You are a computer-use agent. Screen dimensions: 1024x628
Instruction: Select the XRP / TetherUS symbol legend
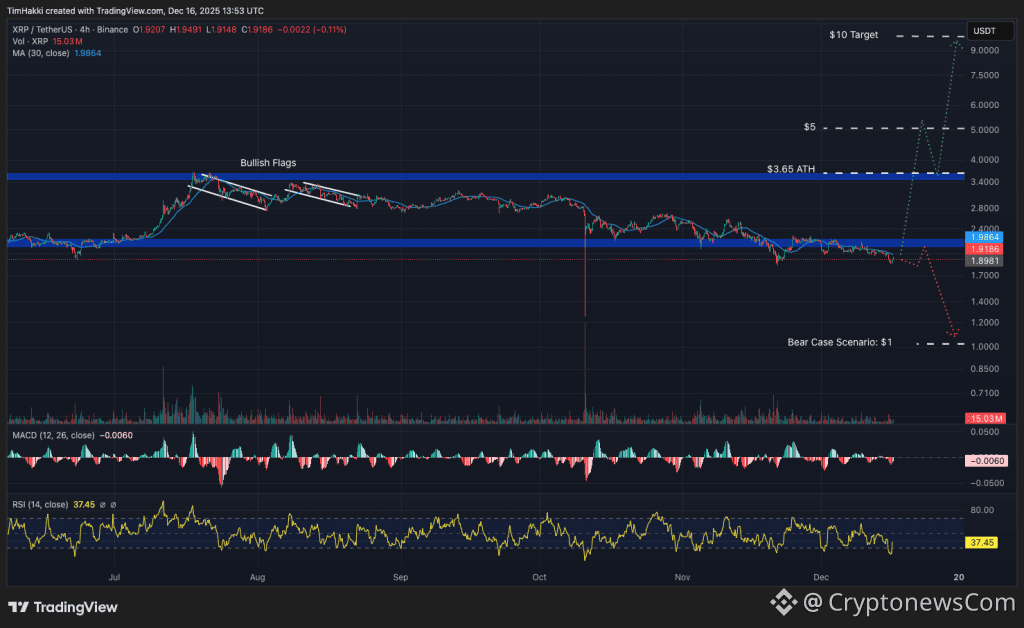point(70,29)
